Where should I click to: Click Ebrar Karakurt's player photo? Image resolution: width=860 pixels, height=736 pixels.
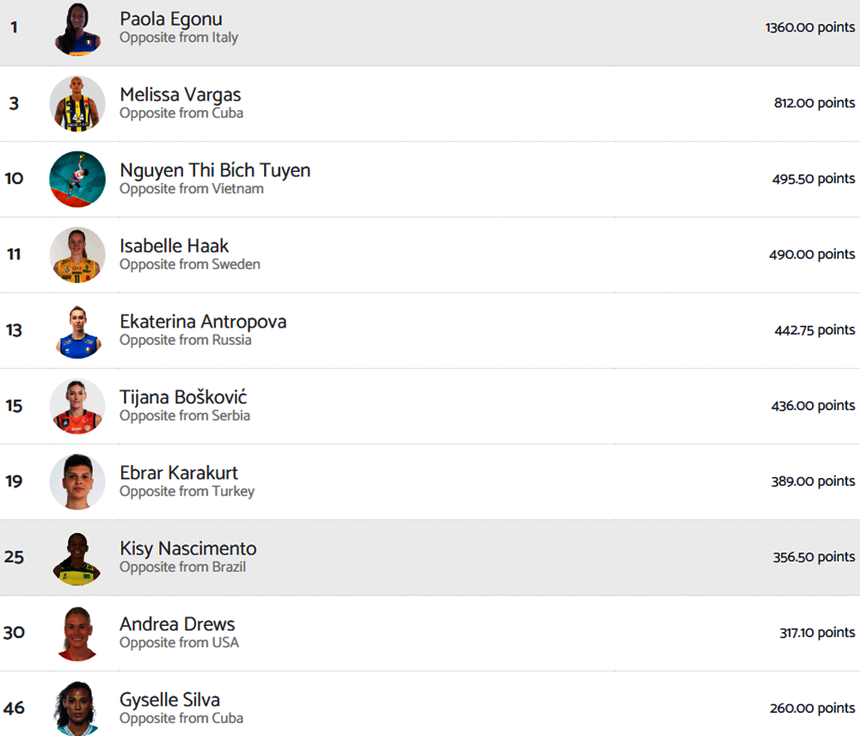click(77, 482)
